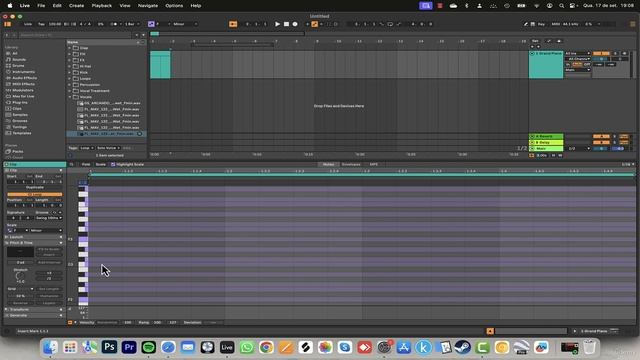Expand the Hi-Hat folder
Screen dimensions: 640x360
pyautogui.click(x=69, y=66)
